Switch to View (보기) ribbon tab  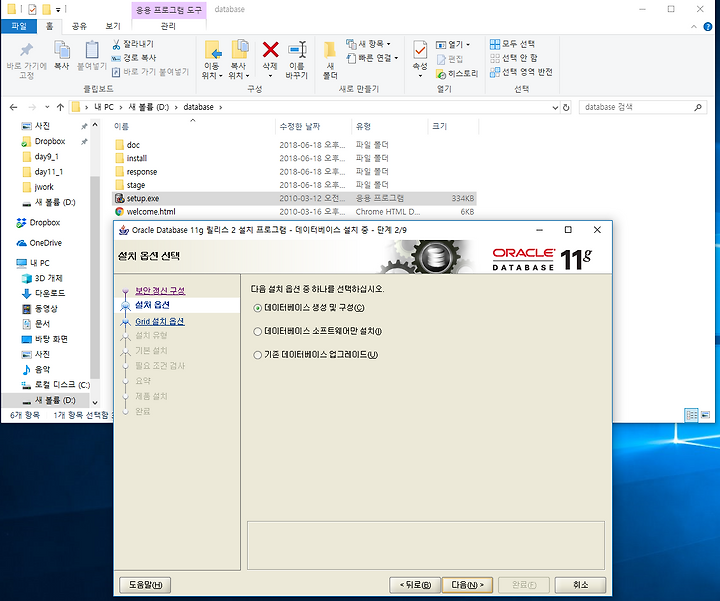tap(112, 26)
